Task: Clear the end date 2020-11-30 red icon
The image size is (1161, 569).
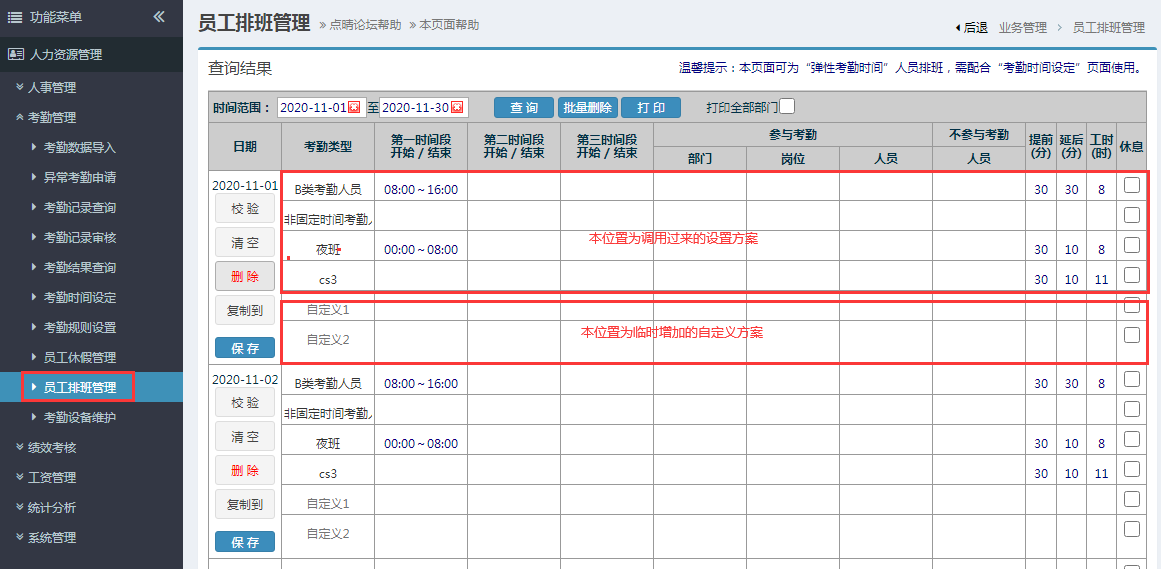Action: [x=457, y=108]
